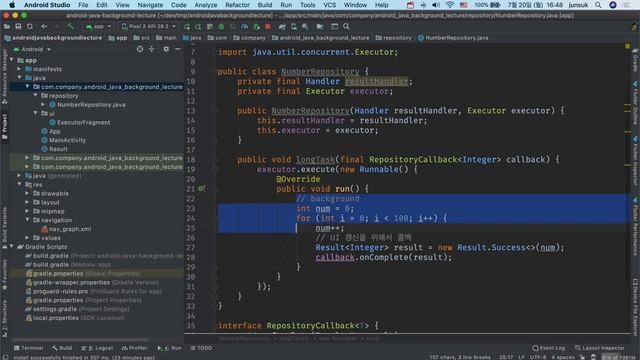Open the Refactor menu
Image resolution: width=640 pixels, height=360 pixels.
(x=237, y=5)
